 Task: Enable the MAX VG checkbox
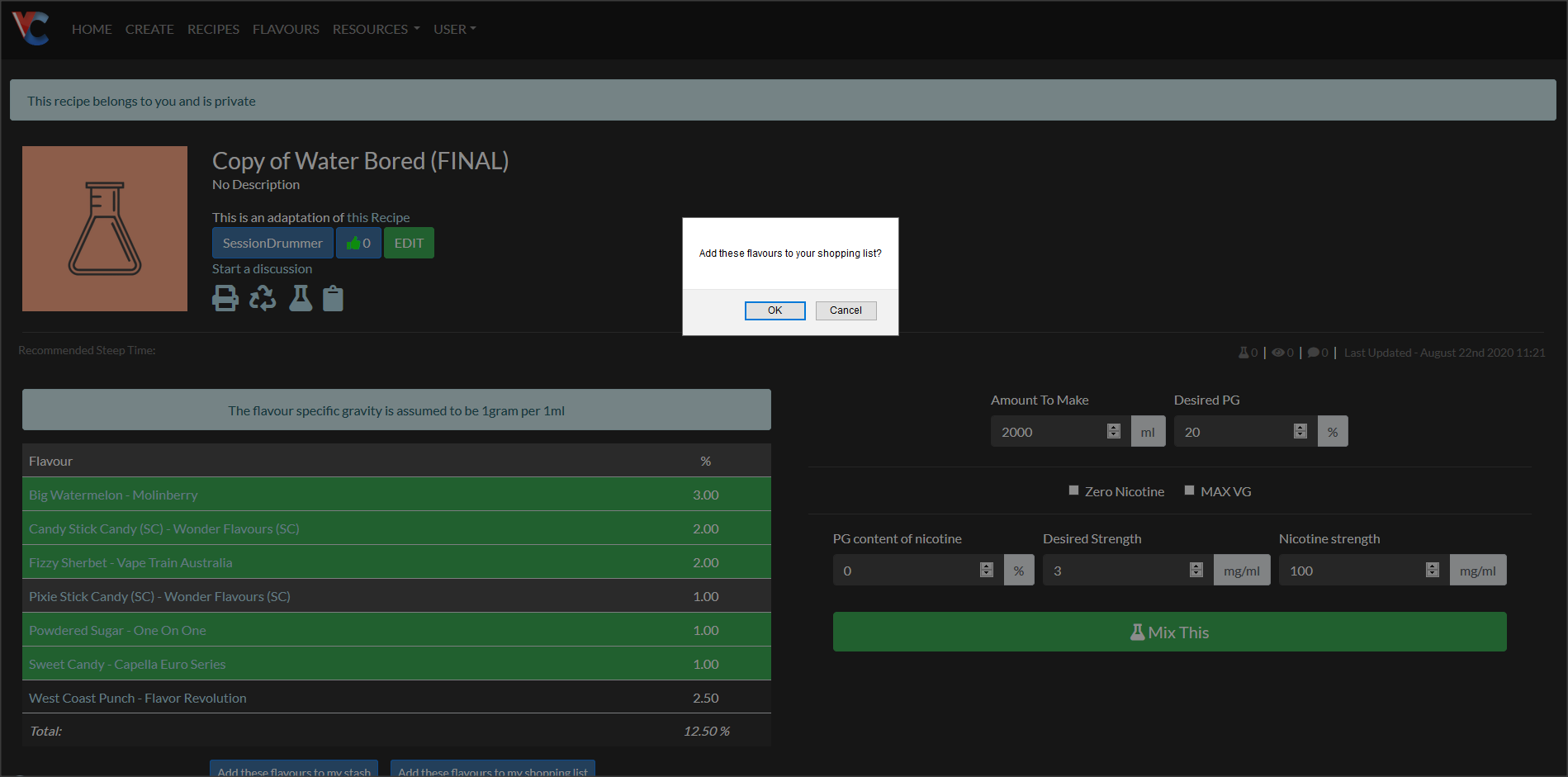[x=1189, y=490]
